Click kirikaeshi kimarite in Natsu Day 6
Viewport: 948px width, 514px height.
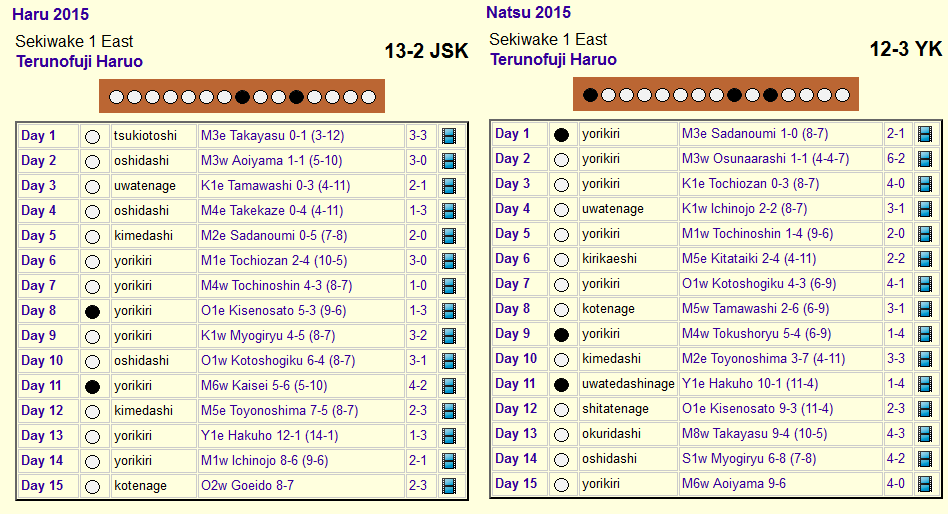[x=609, y=259]
